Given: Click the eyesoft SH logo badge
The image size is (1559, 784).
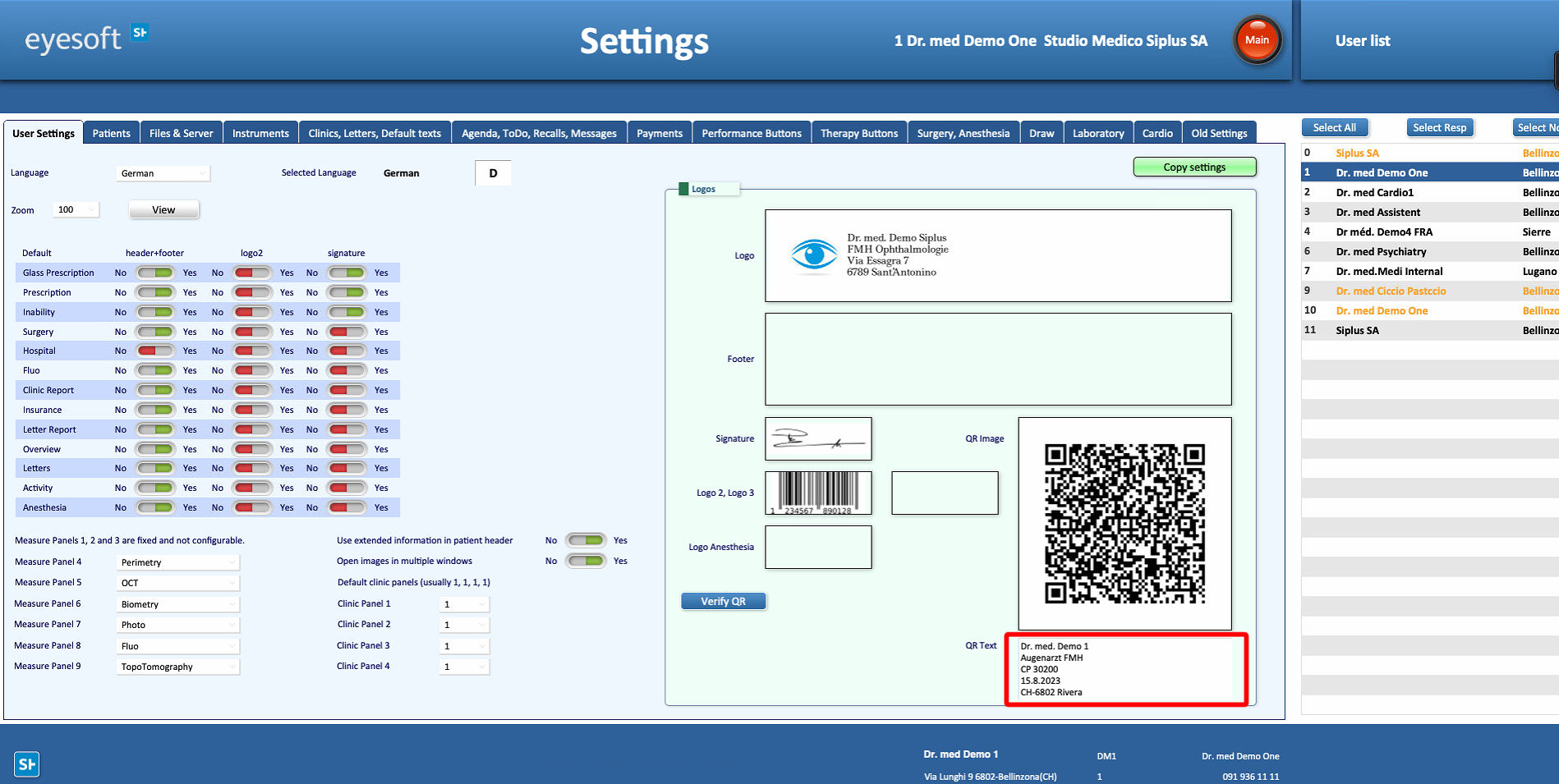Looking at the screenshot, I should [140, 33].
